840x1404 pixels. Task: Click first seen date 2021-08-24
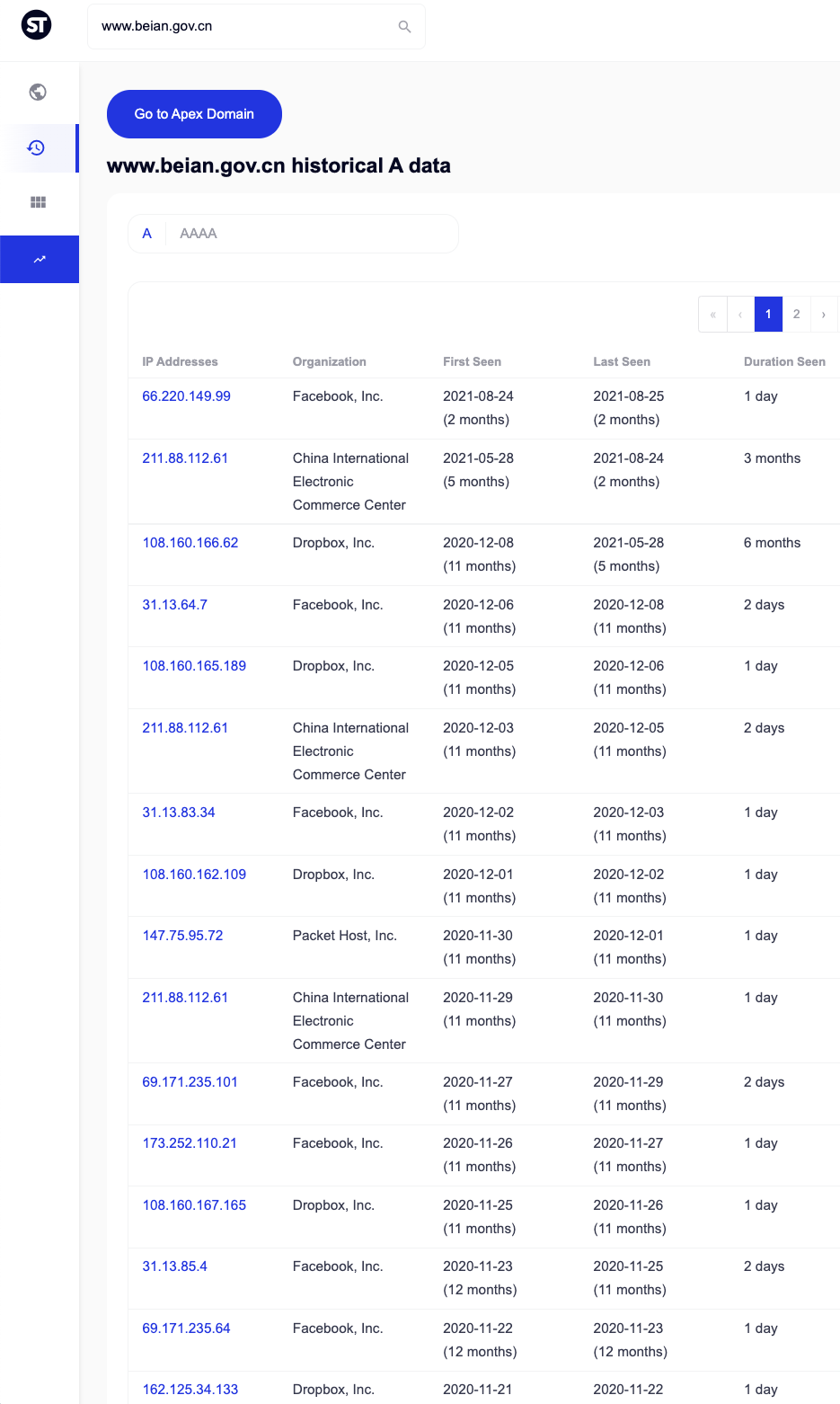(x=478, y=396)
